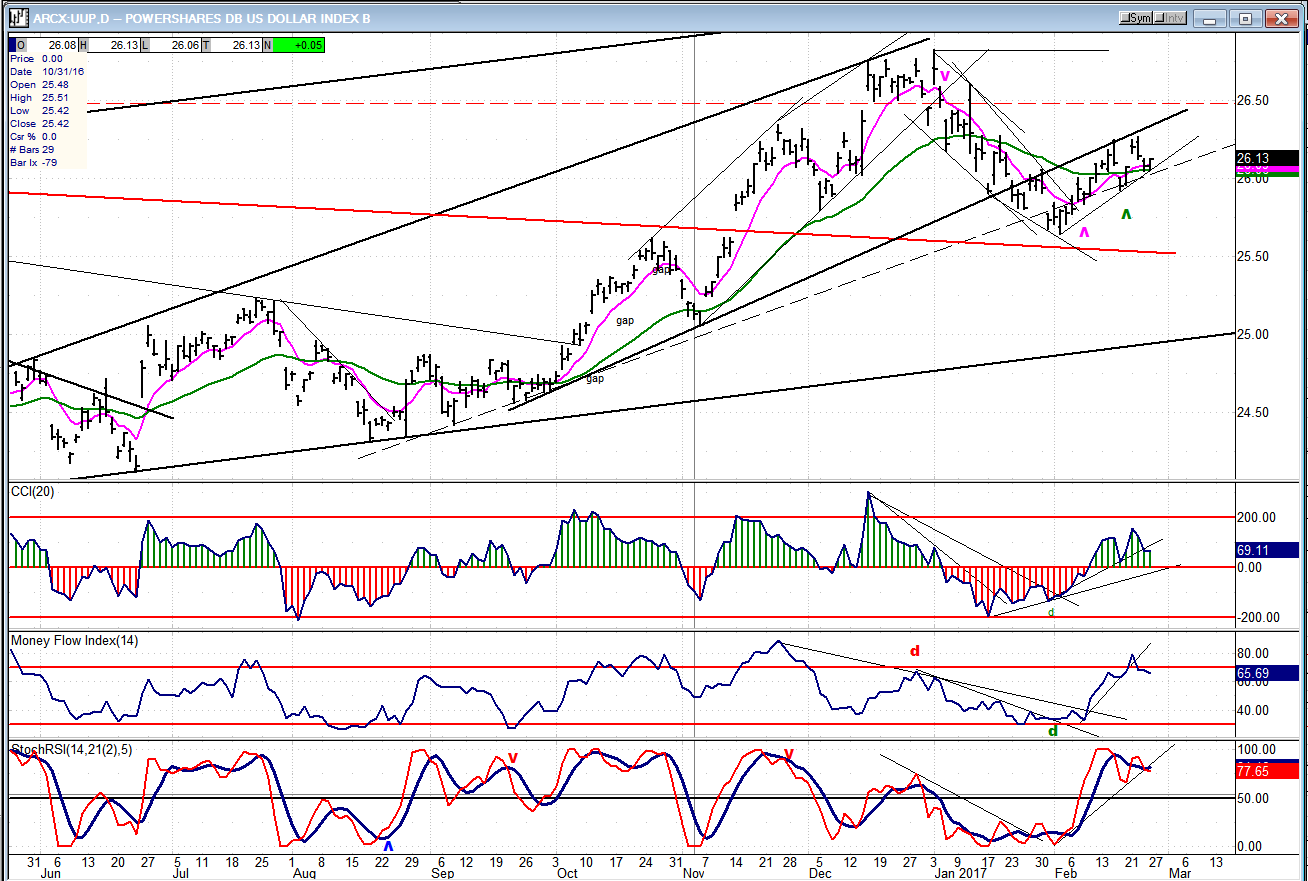Click the chart window icon in title bar
1308x881 pixels.
pos(17,18)
